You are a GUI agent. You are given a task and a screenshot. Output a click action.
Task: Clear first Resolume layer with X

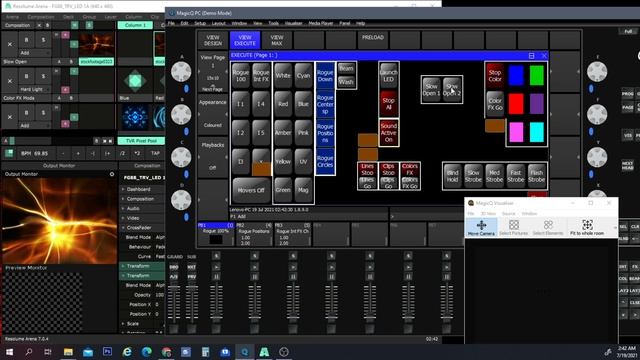click(10, 44)
